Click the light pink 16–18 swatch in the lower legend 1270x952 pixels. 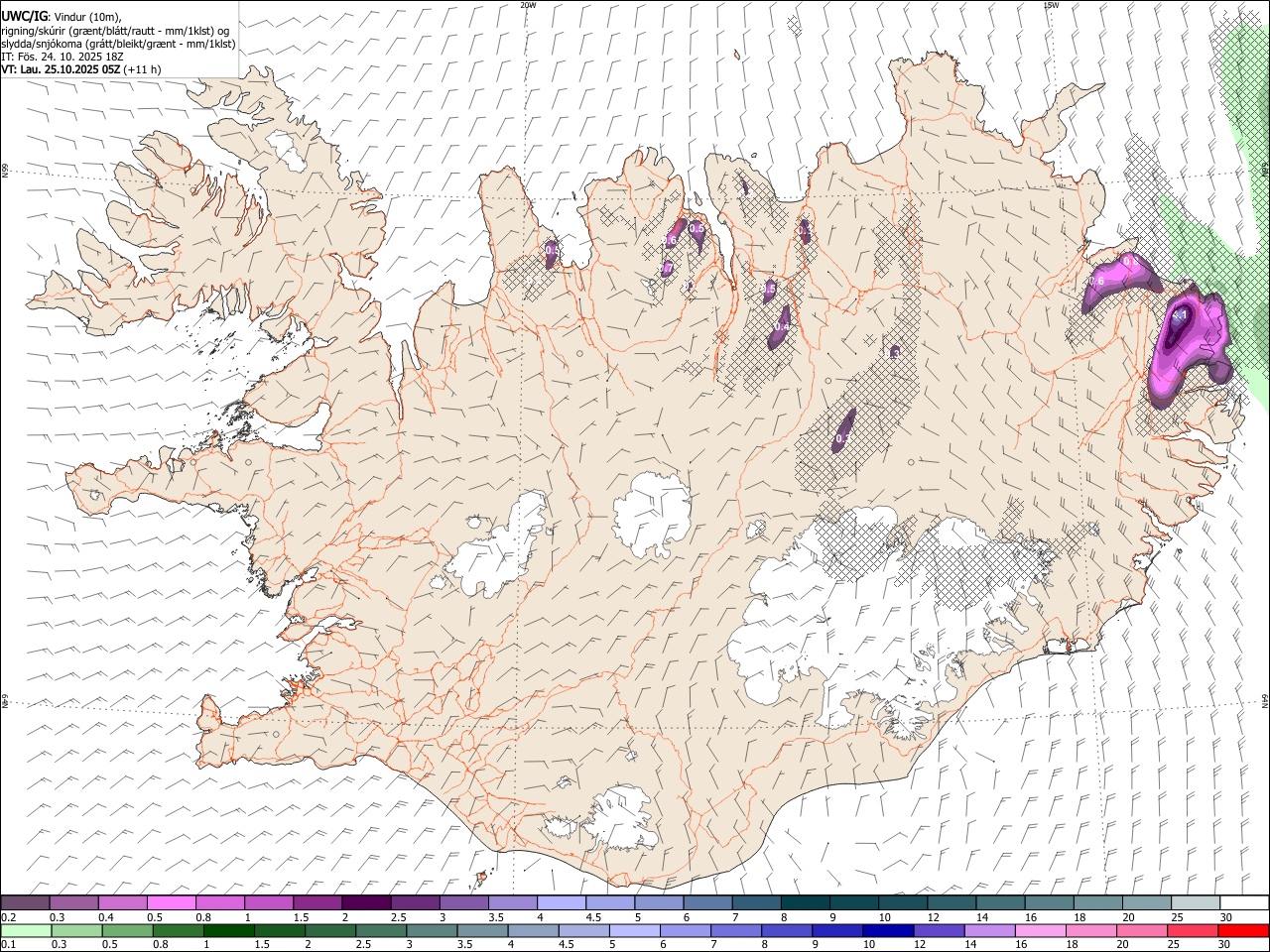(1041, 930)
